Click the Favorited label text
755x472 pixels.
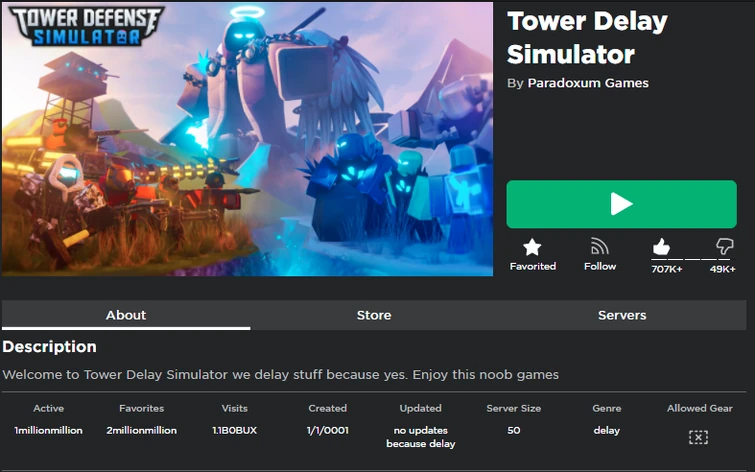tap(533, 266)
